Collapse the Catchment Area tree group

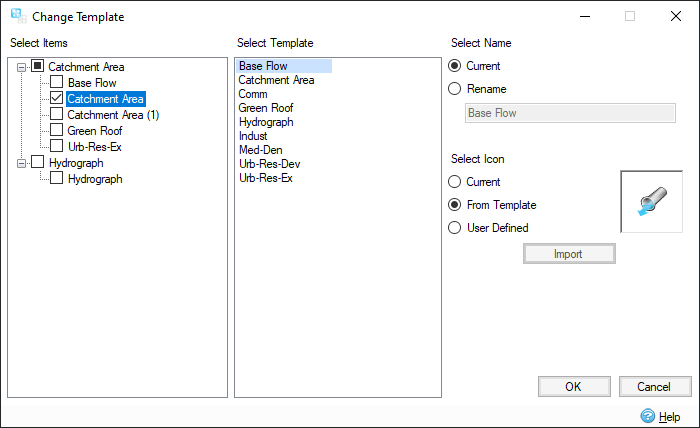[x=22, y=67]
